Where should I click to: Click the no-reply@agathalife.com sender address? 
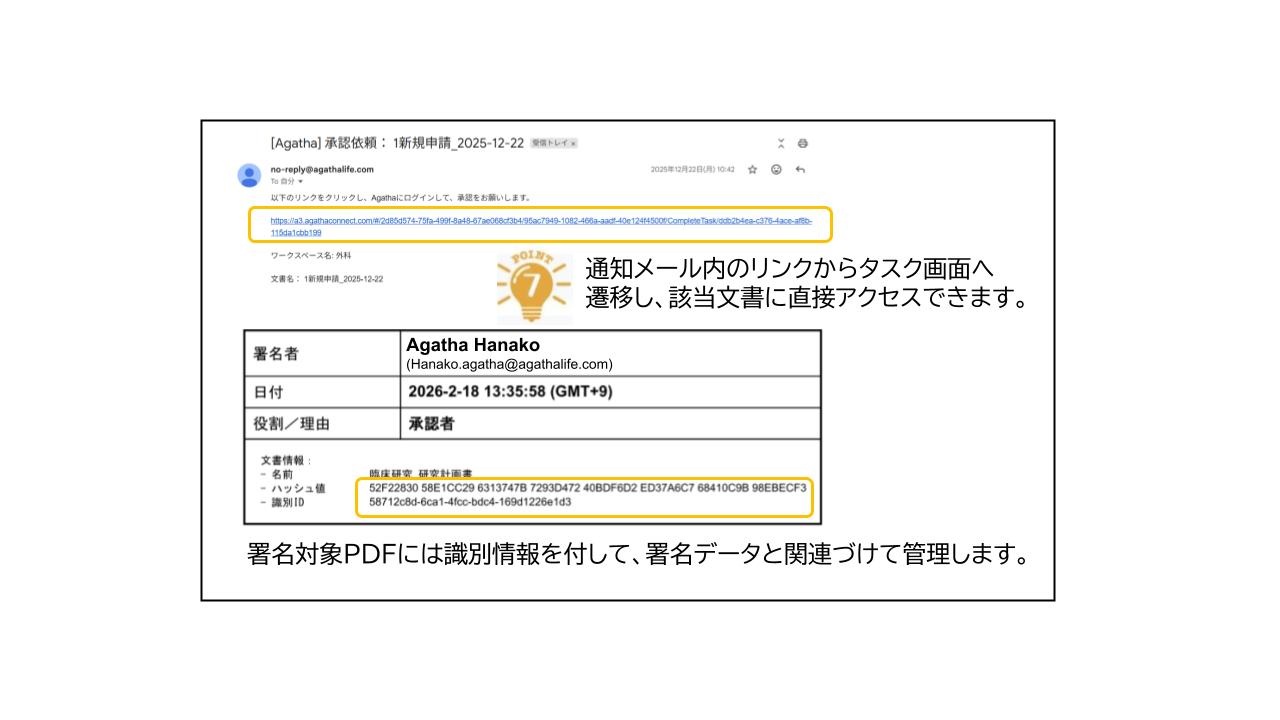pos(320,168)
